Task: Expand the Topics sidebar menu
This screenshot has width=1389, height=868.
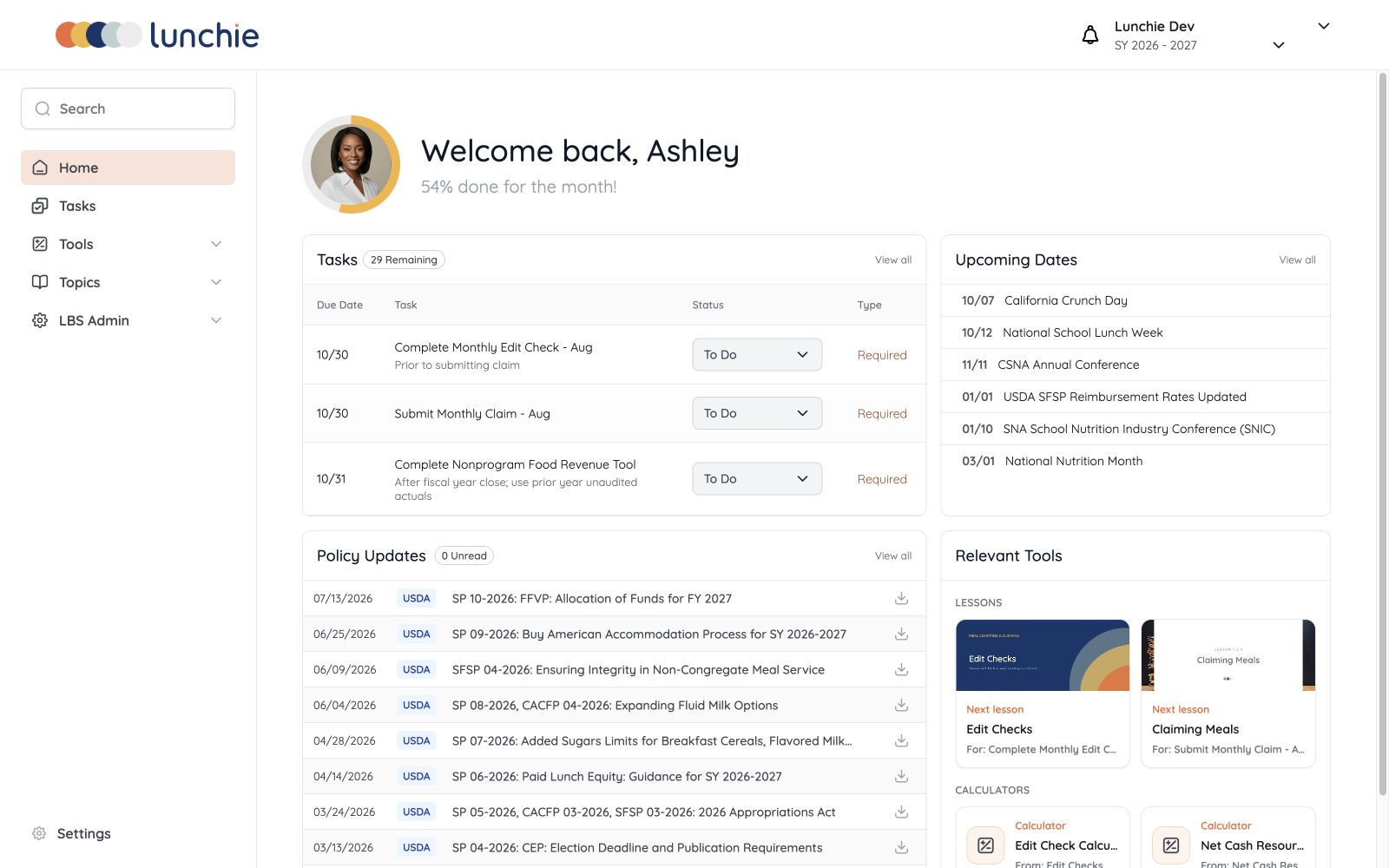Action: pyautogui.click(x=216, y=282)
